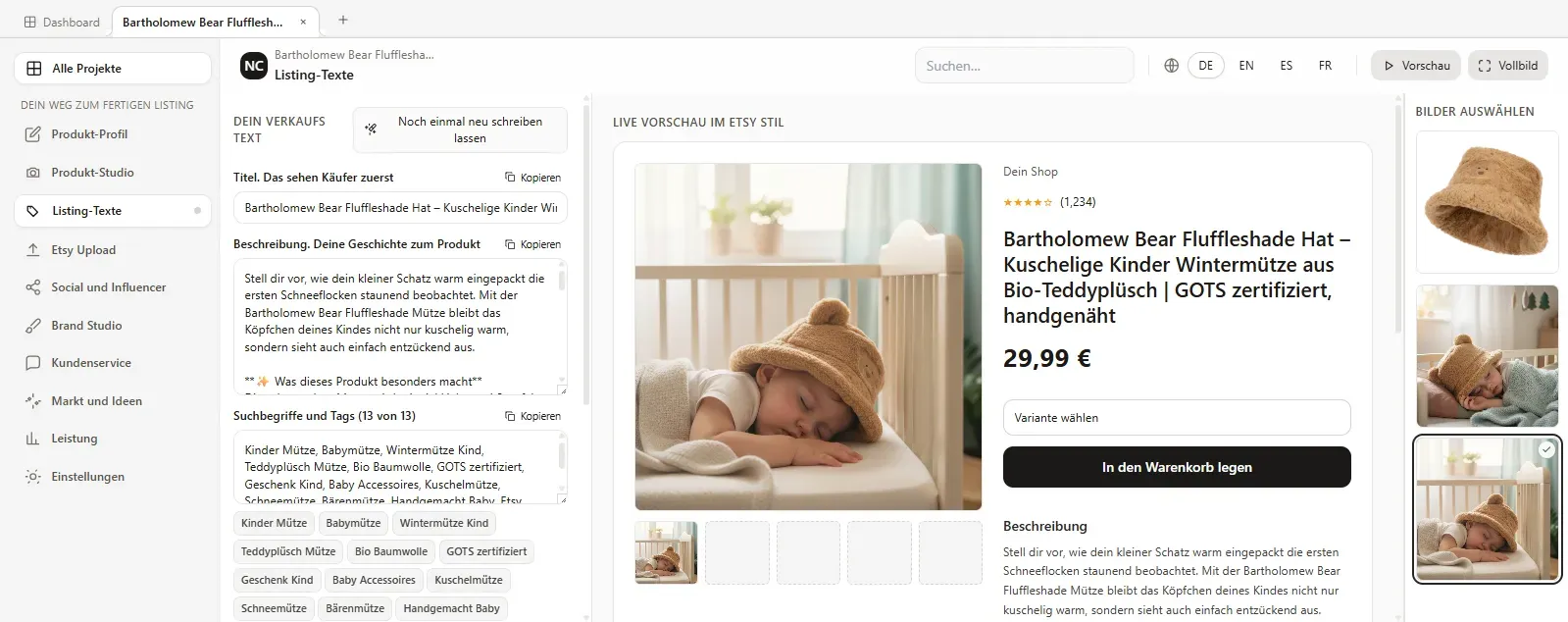1568x622 pixels.
Task: Open the Variante wählen dropdown
Action: tap(1177, 418)
